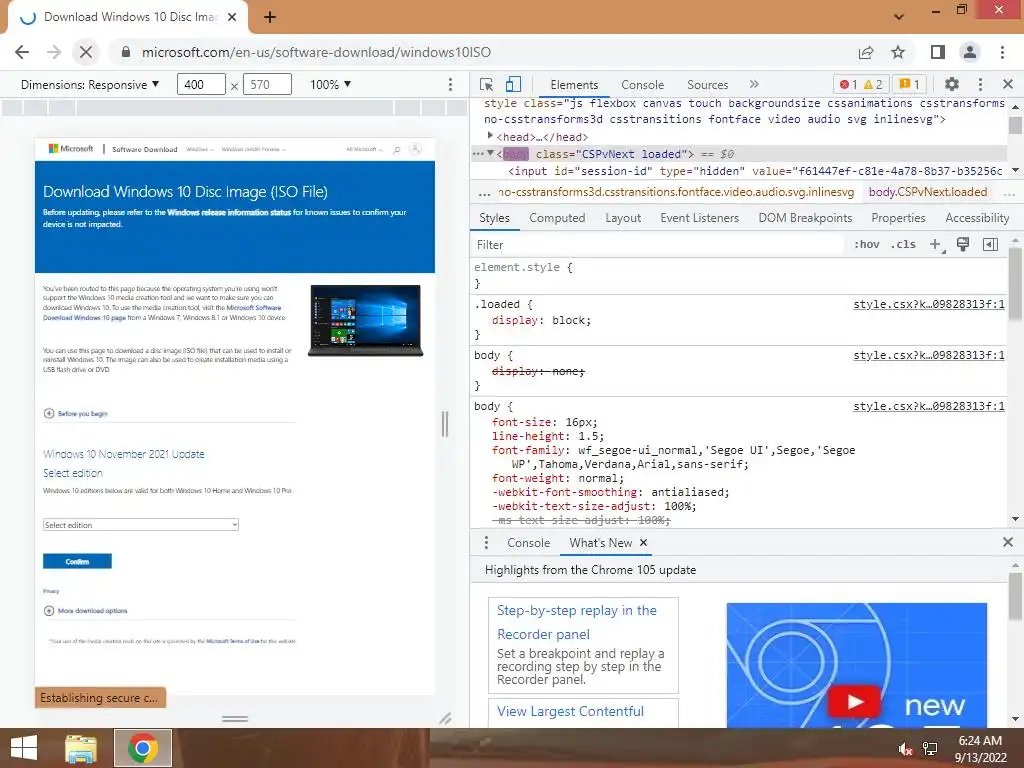Click the height field showing 570
Viewport: 1024px width, 768px height.
click(267, 84)
